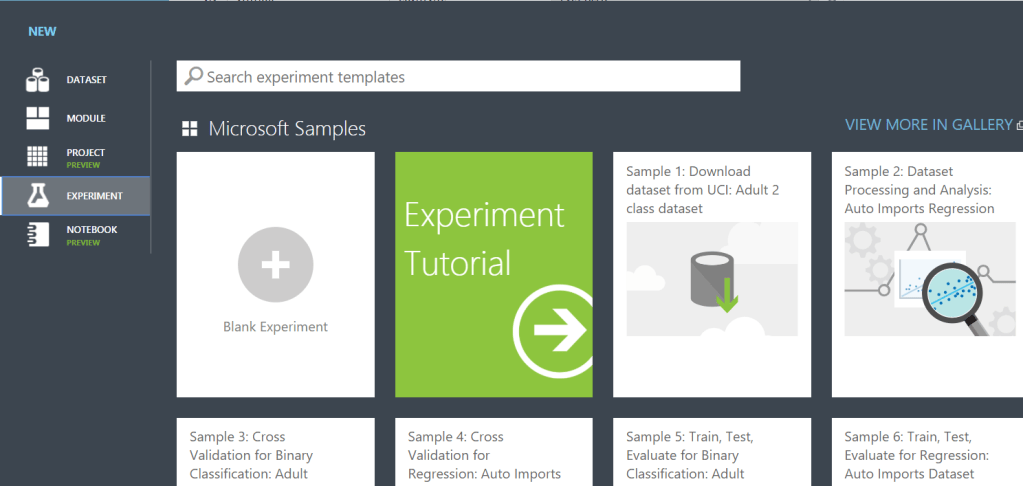Screen dimensions: 1023x486
Task: Open VIEW MORE IN GALLERY link
Action: tap(928, 125)
